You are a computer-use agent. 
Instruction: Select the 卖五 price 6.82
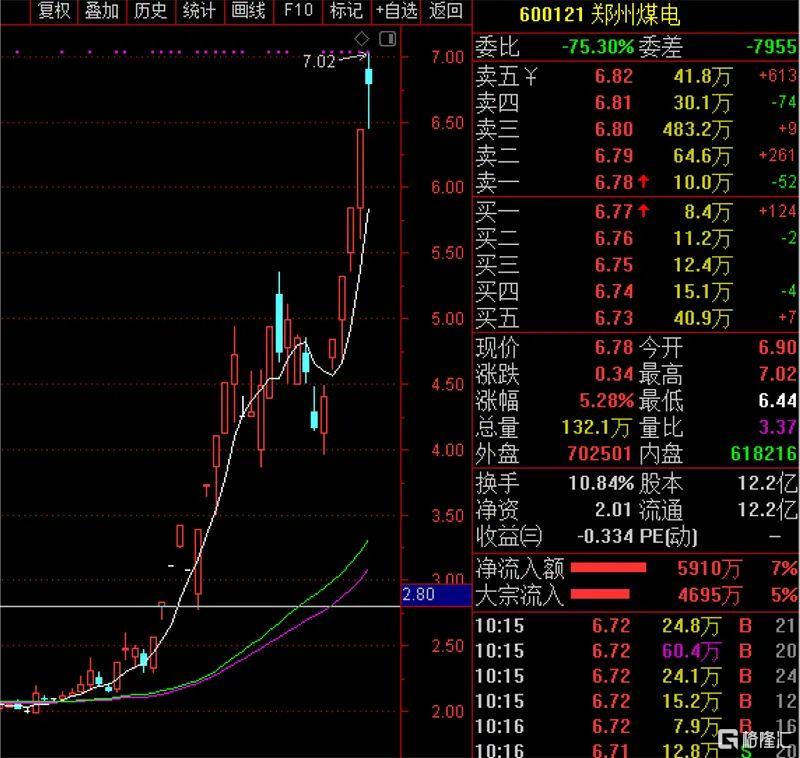click(614, 77)
